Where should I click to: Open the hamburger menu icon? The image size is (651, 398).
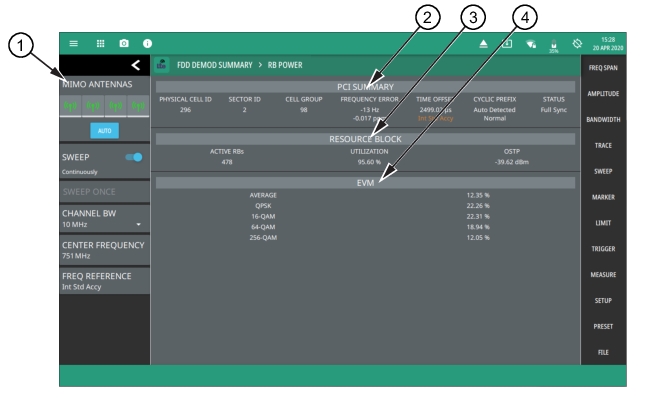[x=73, y=44]
